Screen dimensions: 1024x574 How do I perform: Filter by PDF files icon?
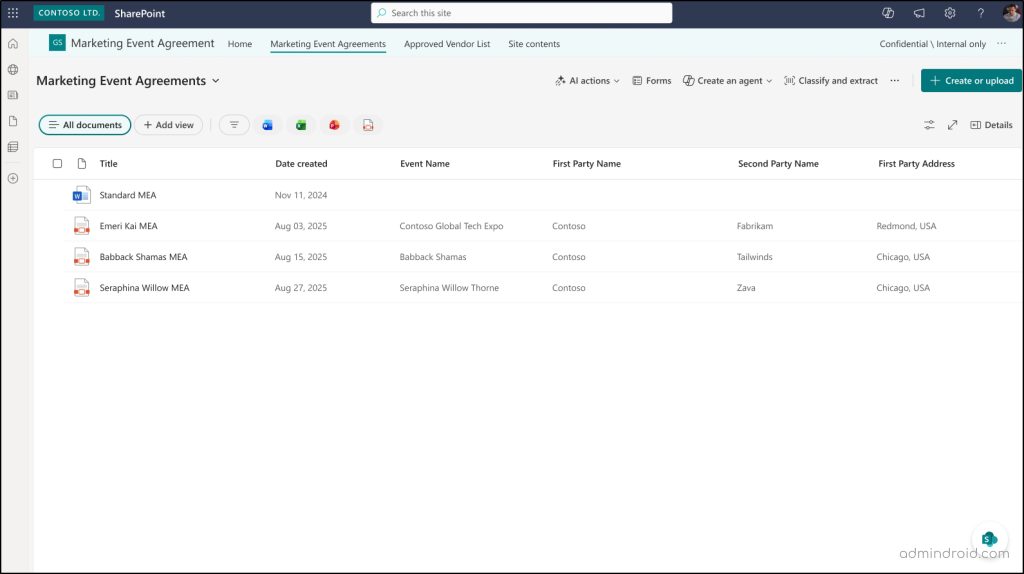368,125
